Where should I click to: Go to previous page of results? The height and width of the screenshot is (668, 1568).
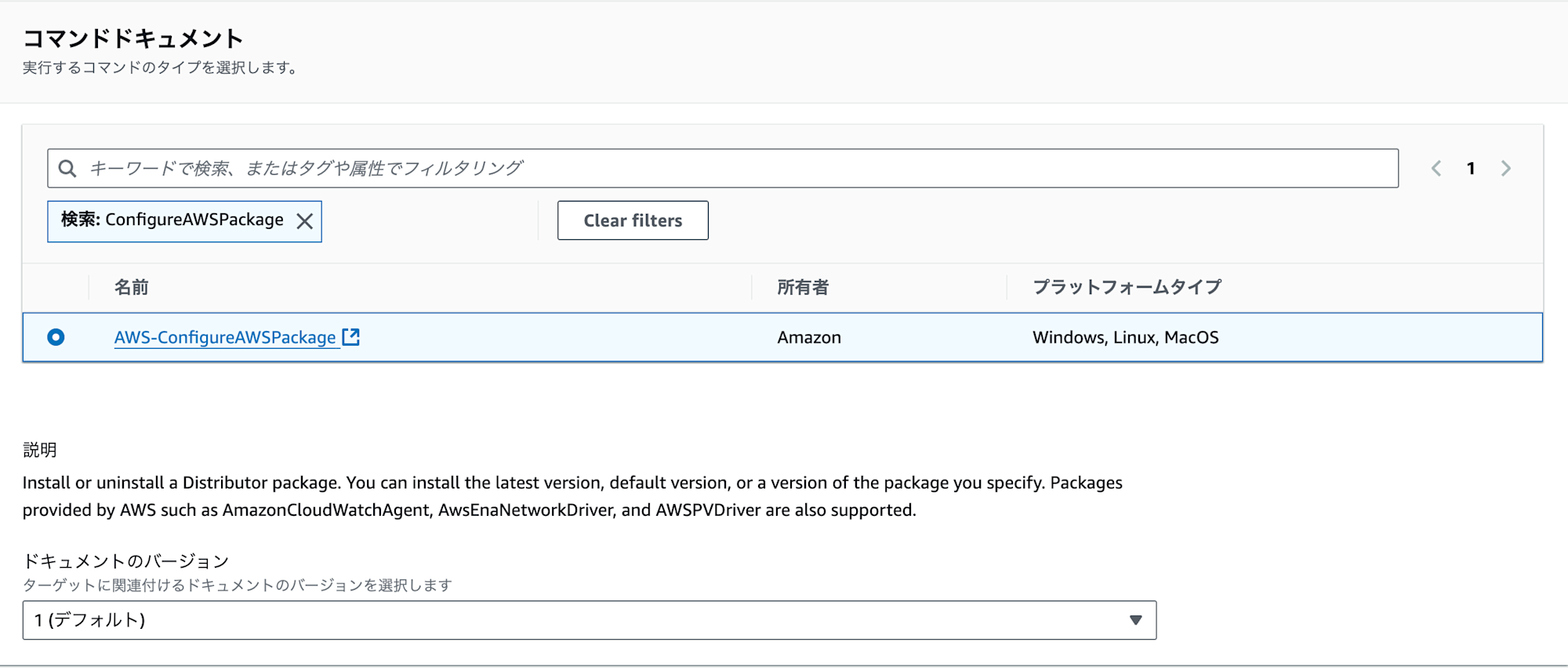pyautogui.click(x=1436, y=169)
